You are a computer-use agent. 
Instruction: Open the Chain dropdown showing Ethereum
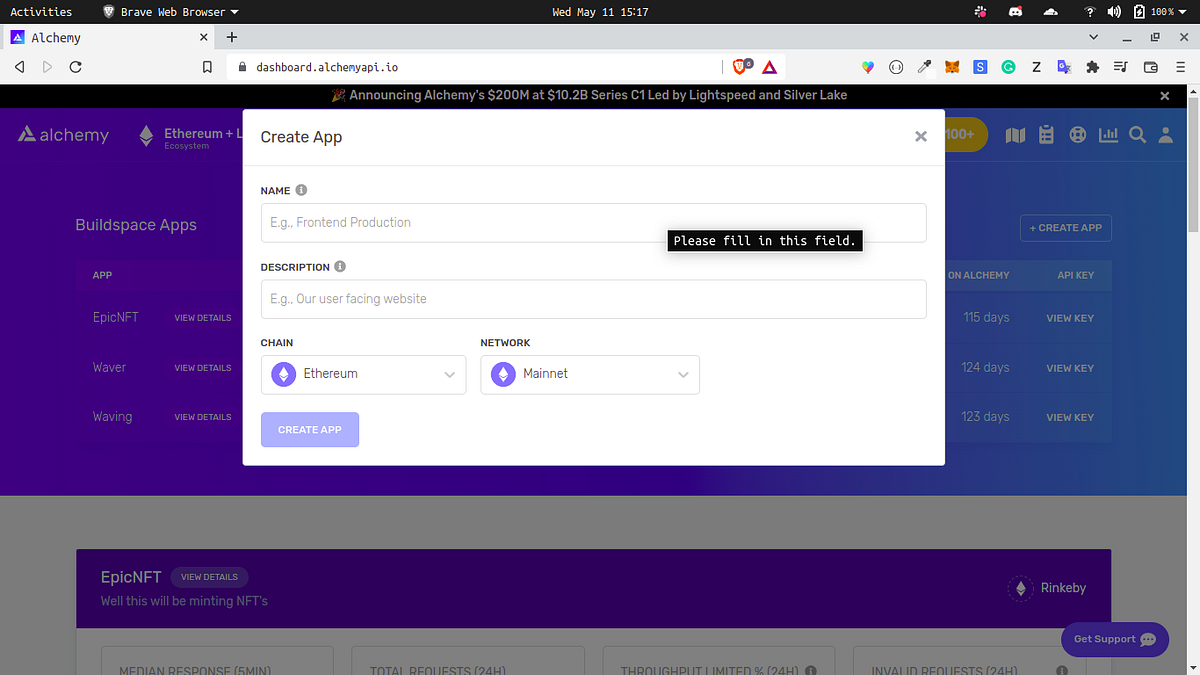click(363, 374)
